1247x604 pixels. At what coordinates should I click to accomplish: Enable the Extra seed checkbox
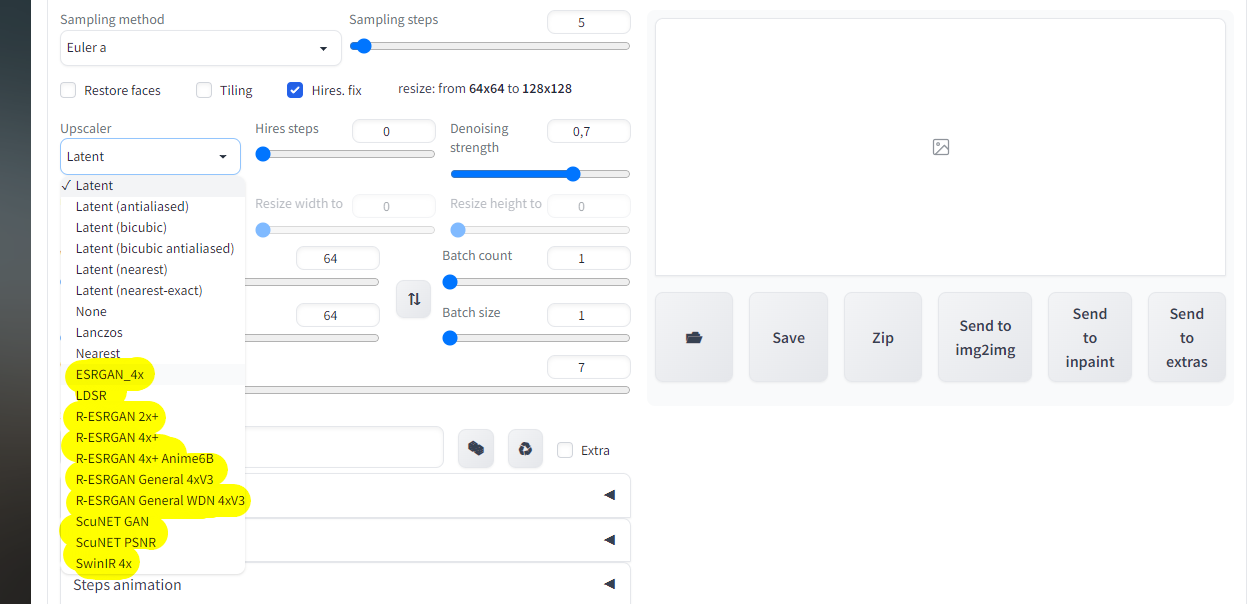click(x=566, y=450)
